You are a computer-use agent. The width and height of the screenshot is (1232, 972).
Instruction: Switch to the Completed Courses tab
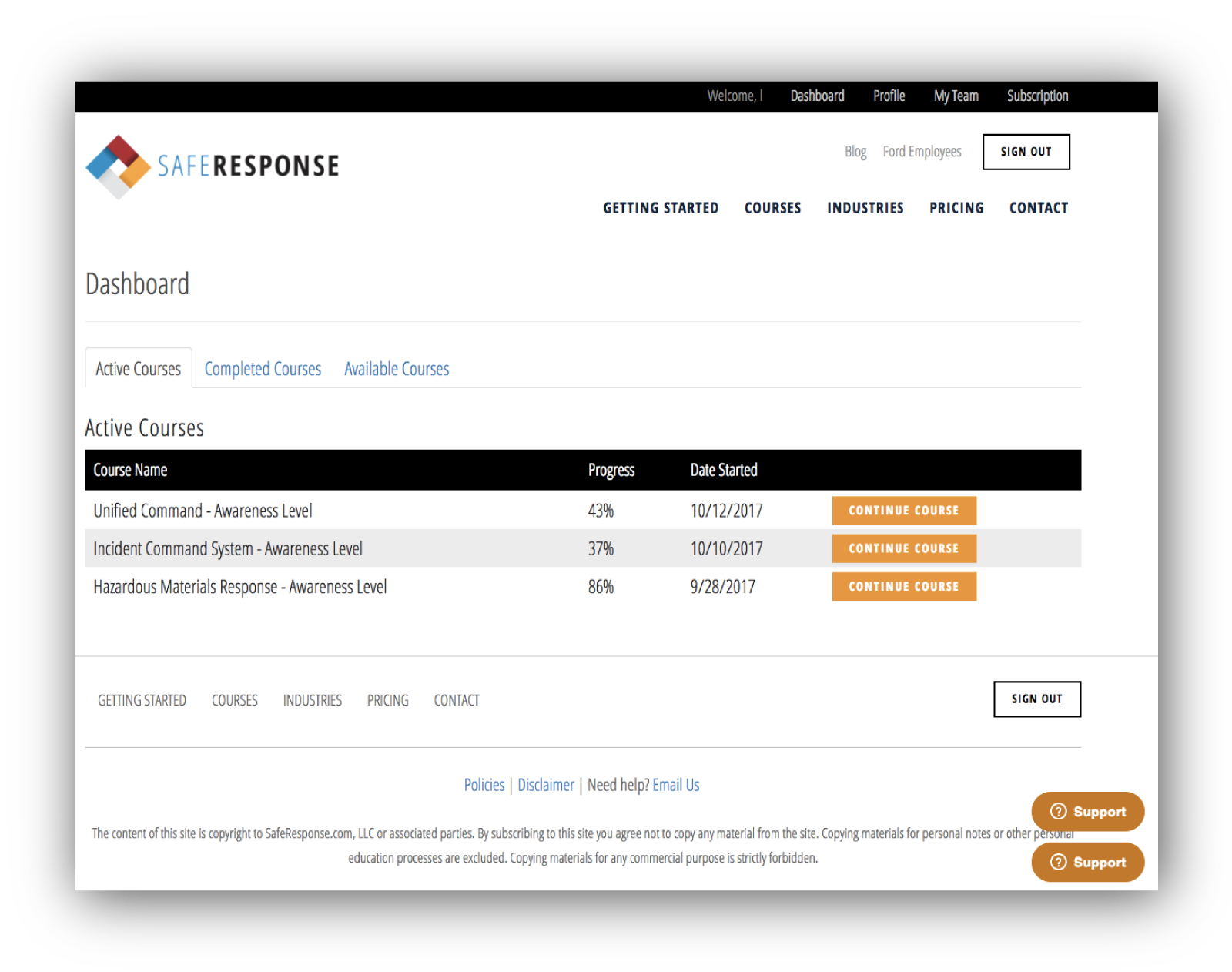click(x=263, y=369)
